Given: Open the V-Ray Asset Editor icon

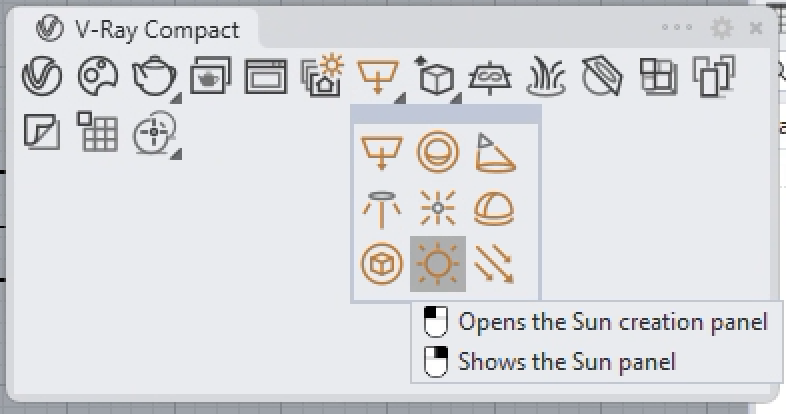Looking at the screenshot, I should point(42,76).
